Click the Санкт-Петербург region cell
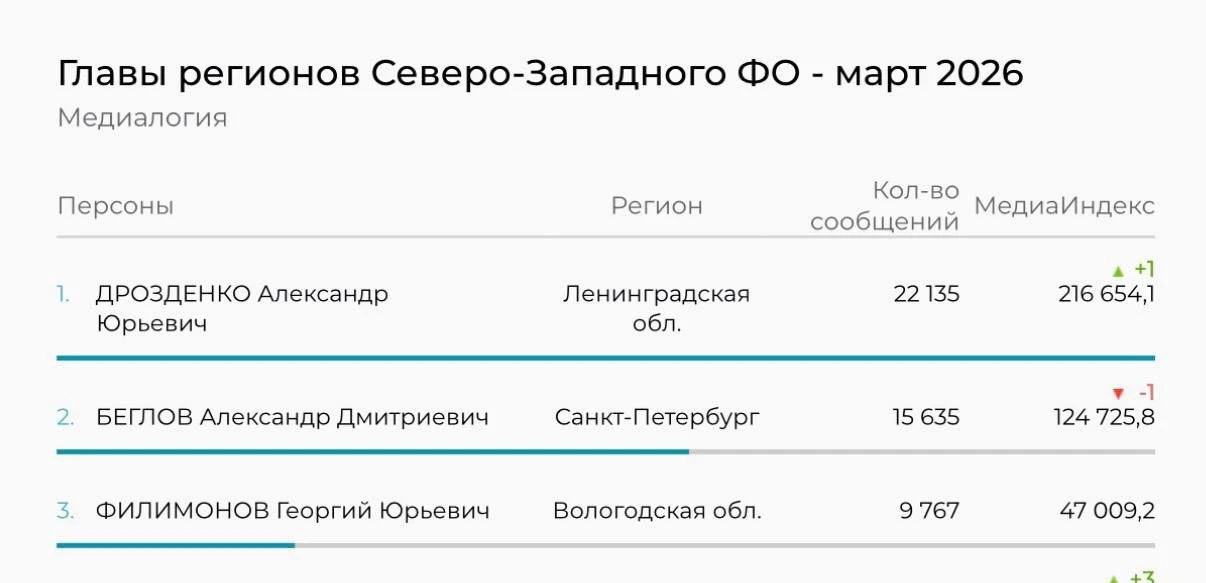 [657, 417]
